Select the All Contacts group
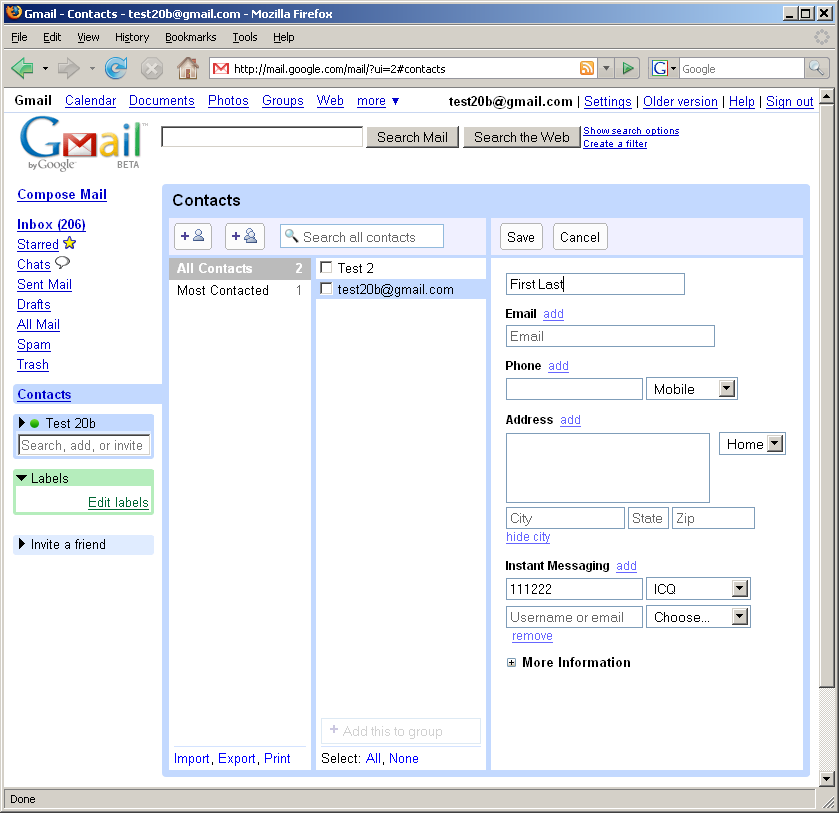 point(240,268)
